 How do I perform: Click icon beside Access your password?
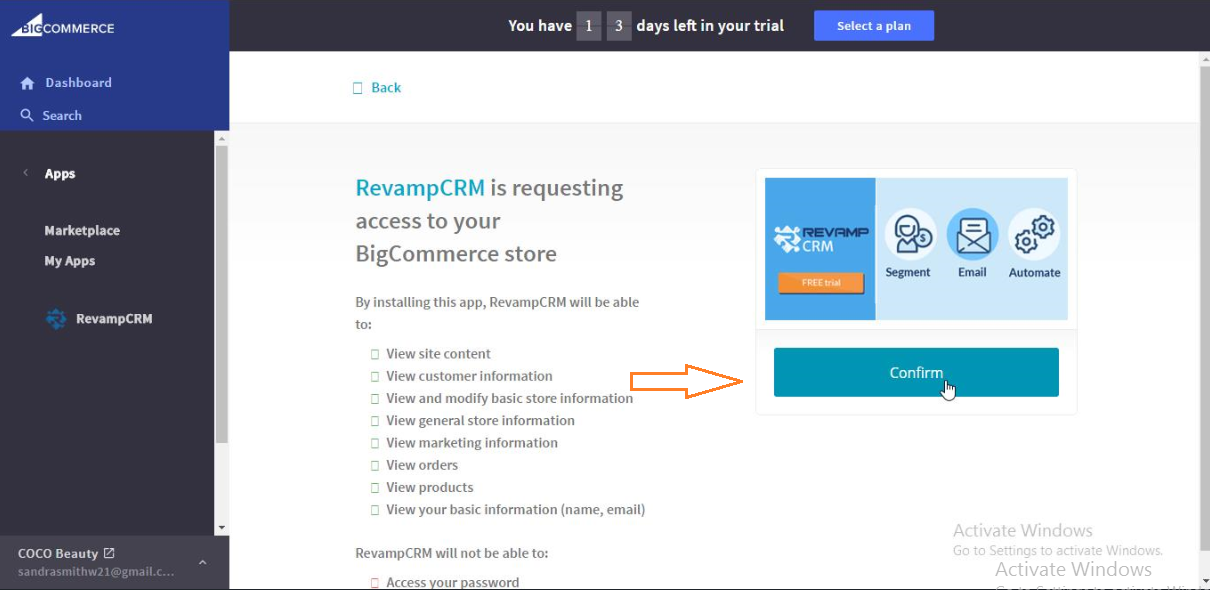tap(375, 583)
